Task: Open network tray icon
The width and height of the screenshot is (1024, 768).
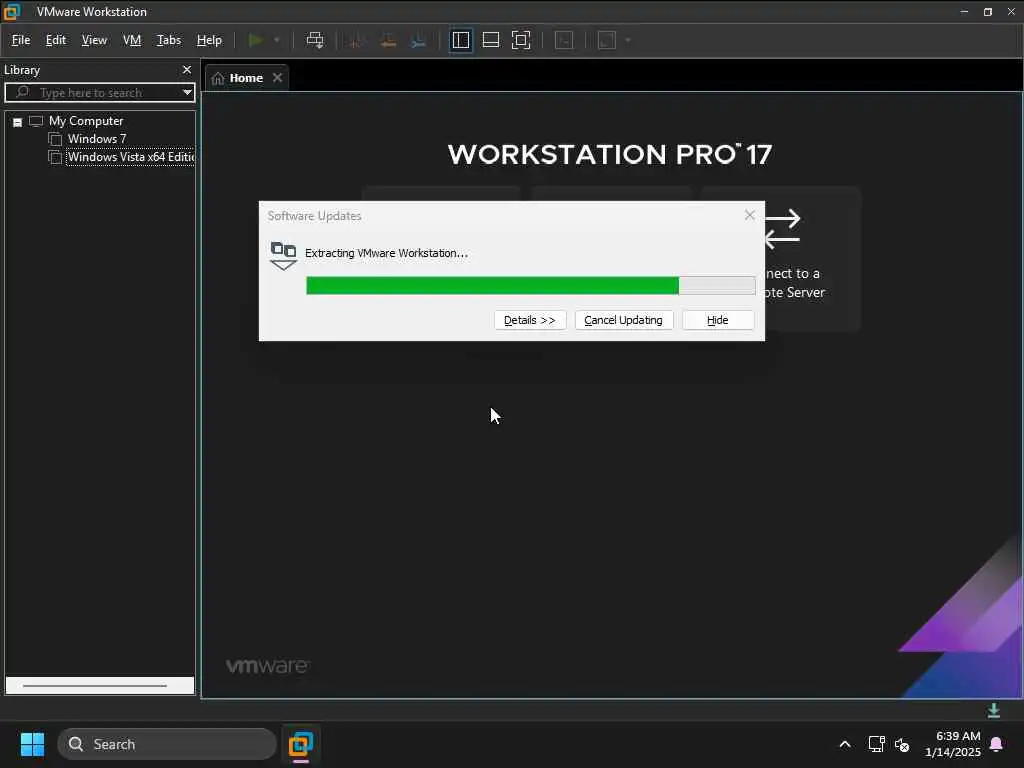Action: point(876,744)
